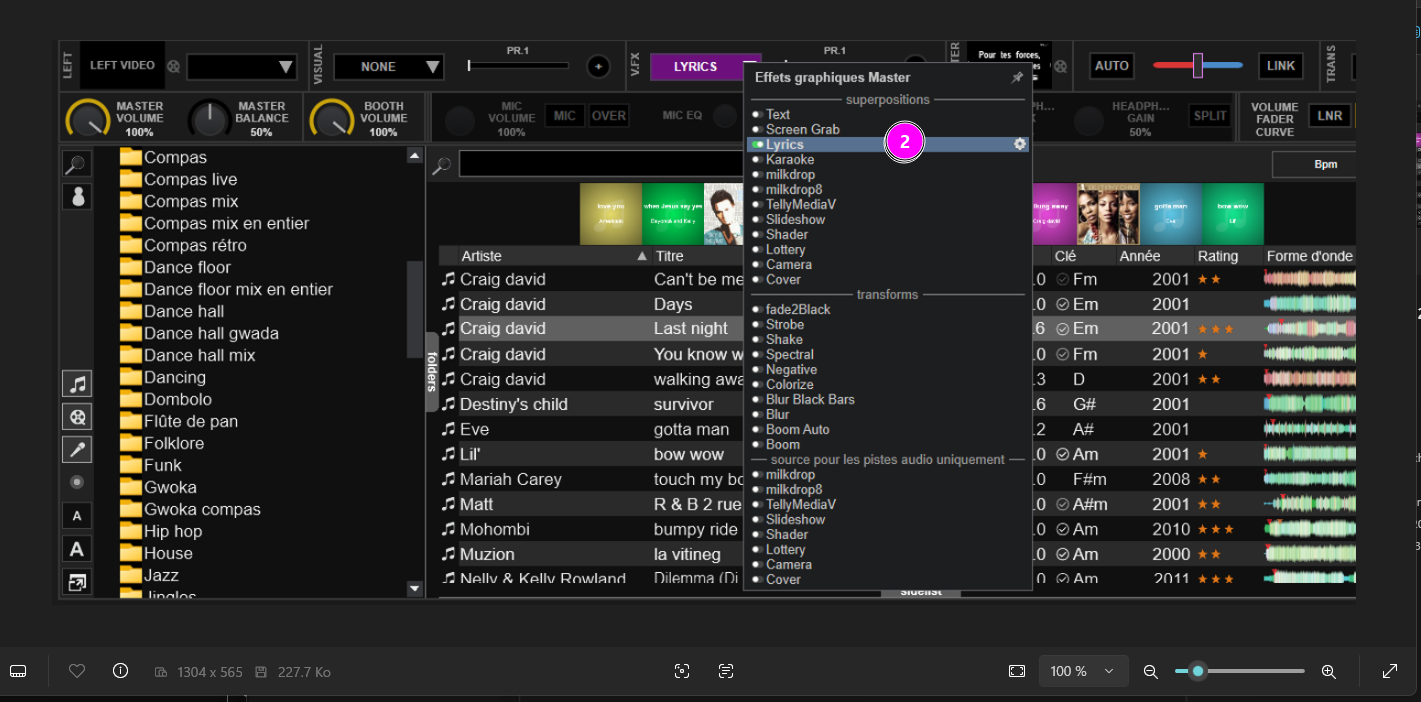Screen dimensions: 1421x702
Task: Click the music note filter icon in the sidebar
Action: coord(77,384)
